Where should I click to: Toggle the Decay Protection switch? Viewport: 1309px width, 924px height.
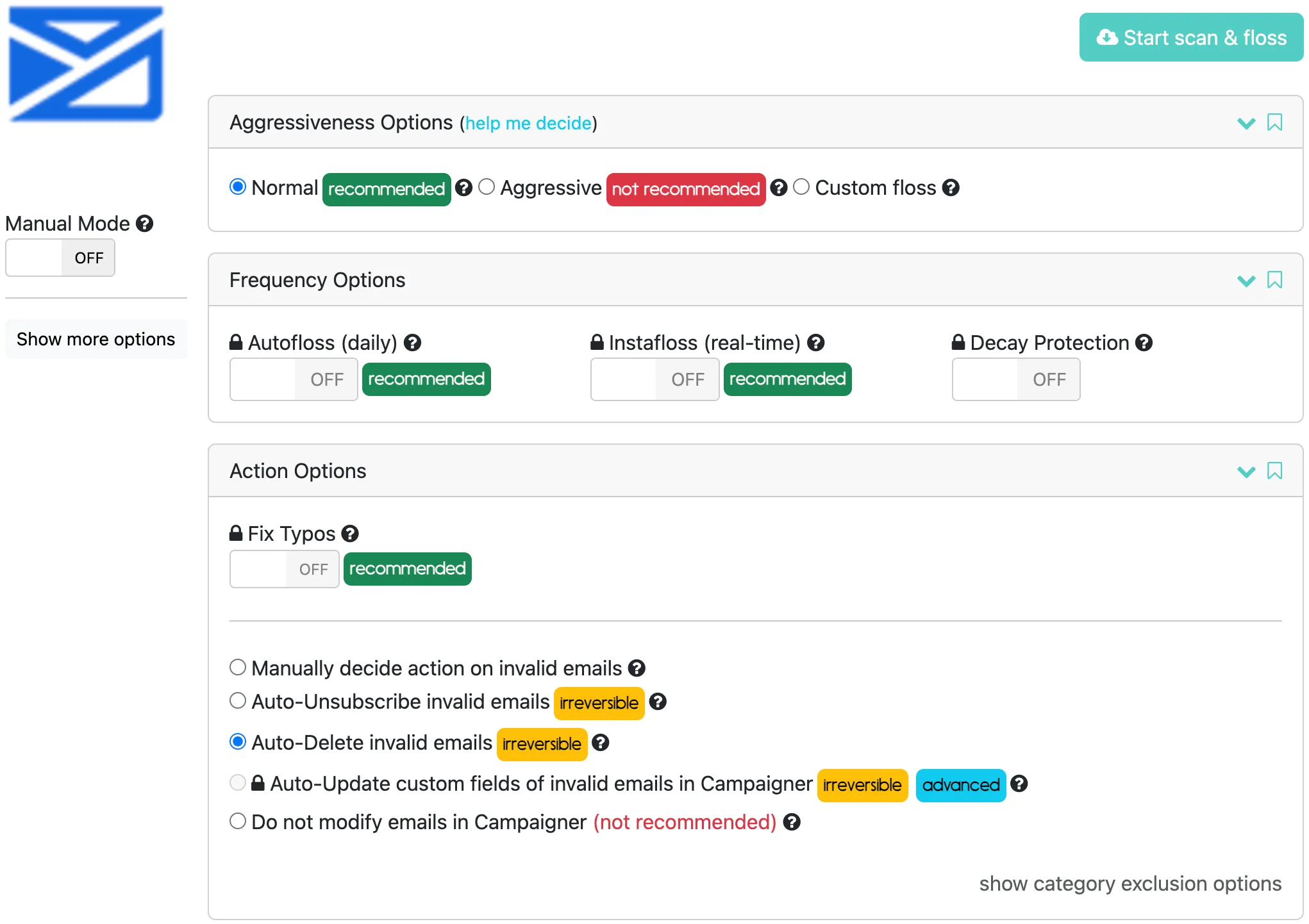tap(1016, 379)
